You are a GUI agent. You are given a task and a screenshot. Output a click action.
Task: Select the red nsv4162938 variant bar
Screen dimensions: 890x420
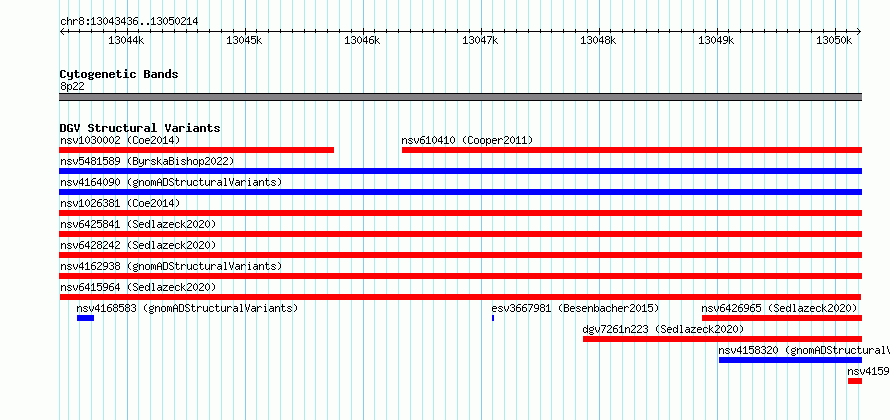point(460,276)
